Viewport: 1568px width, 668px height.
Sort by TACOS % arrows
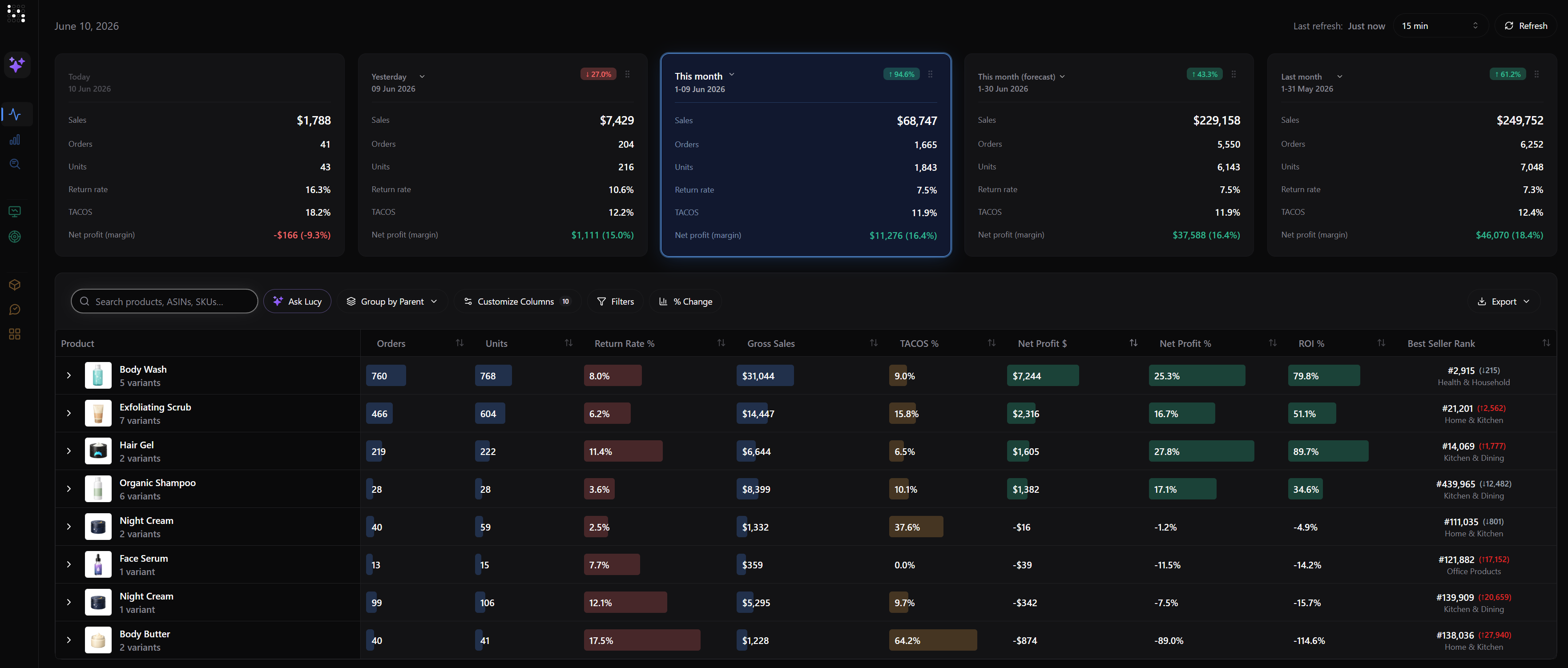(992, 343)
